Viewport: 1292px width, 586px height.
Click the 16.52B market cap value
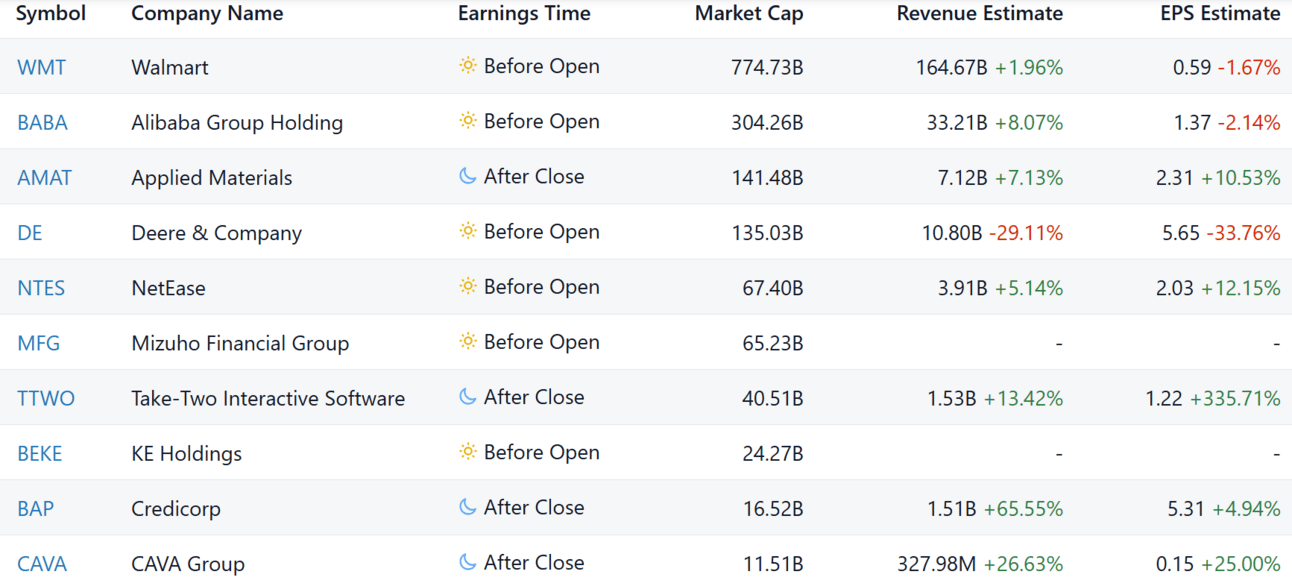coord(772,508)
